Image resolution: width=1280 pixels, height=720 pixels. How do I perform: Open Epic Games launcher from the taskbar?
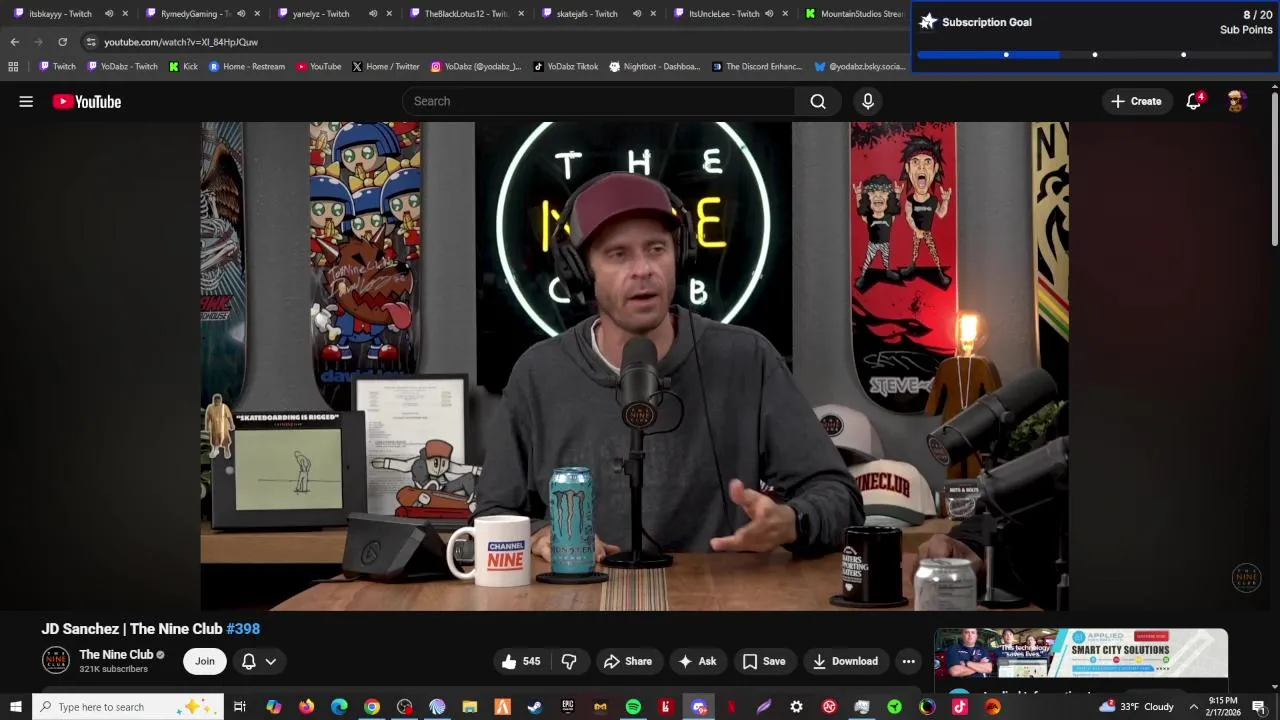(x=568, y=707)
